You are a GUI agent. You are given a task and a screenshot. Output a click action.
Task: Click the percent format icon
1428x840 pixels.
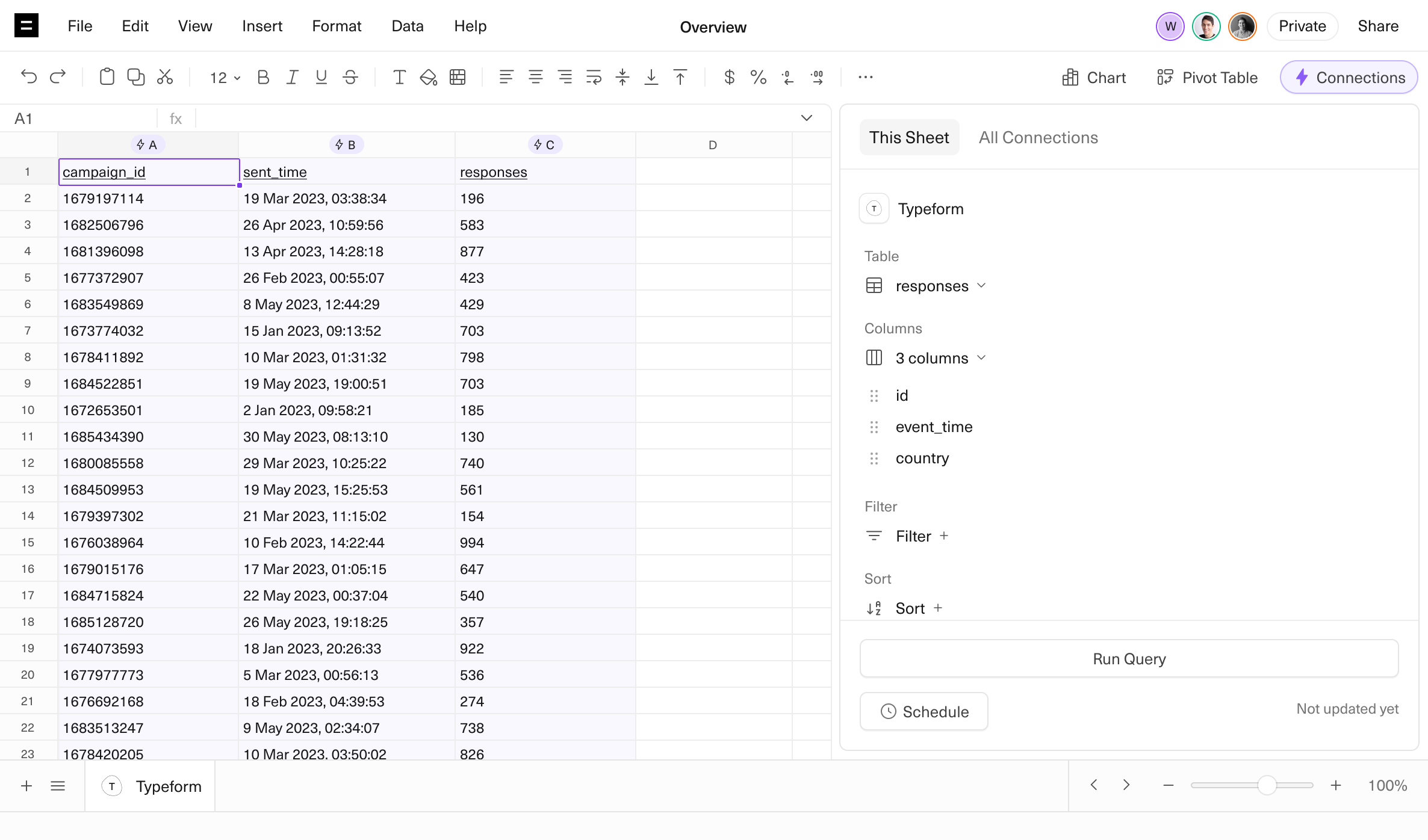758,77
